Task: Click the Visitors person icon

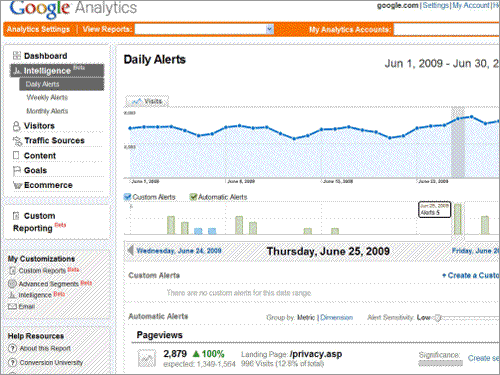Action: coord(16,126)
